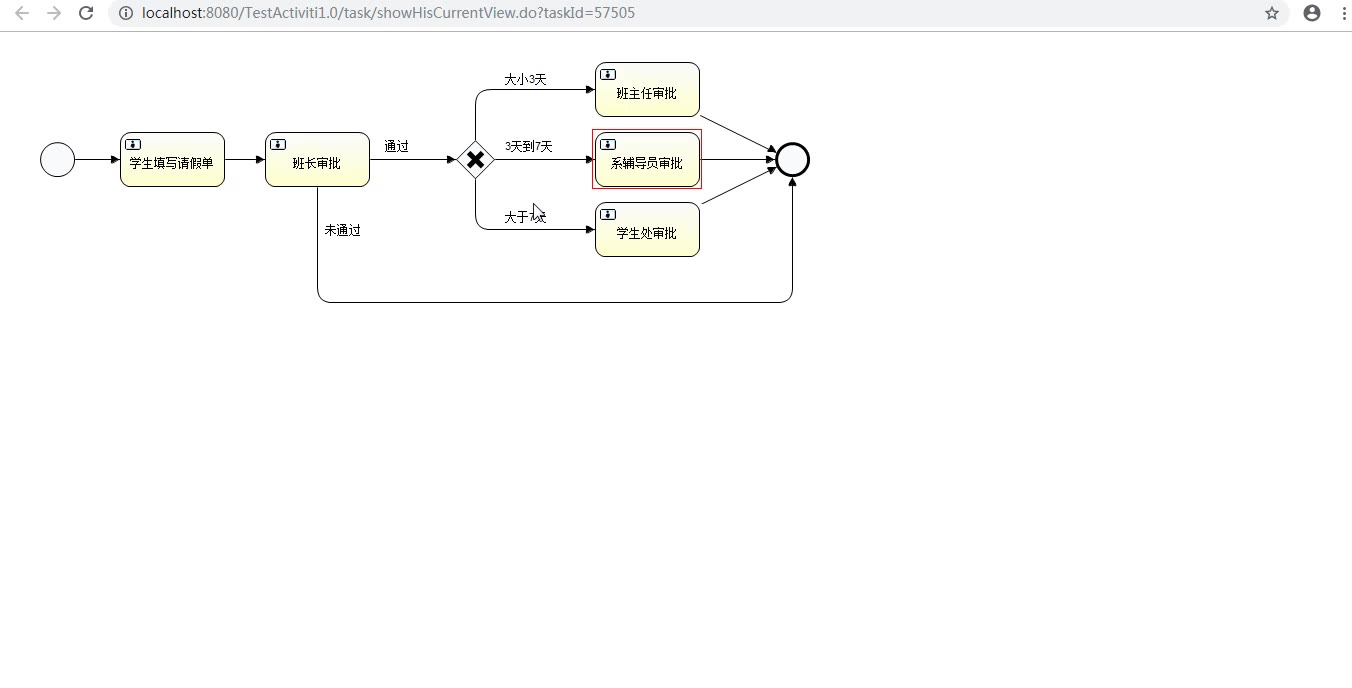Click the user task icon in 学生处审批 node
Screen dimensions: 1352x688
coord(608,215)
